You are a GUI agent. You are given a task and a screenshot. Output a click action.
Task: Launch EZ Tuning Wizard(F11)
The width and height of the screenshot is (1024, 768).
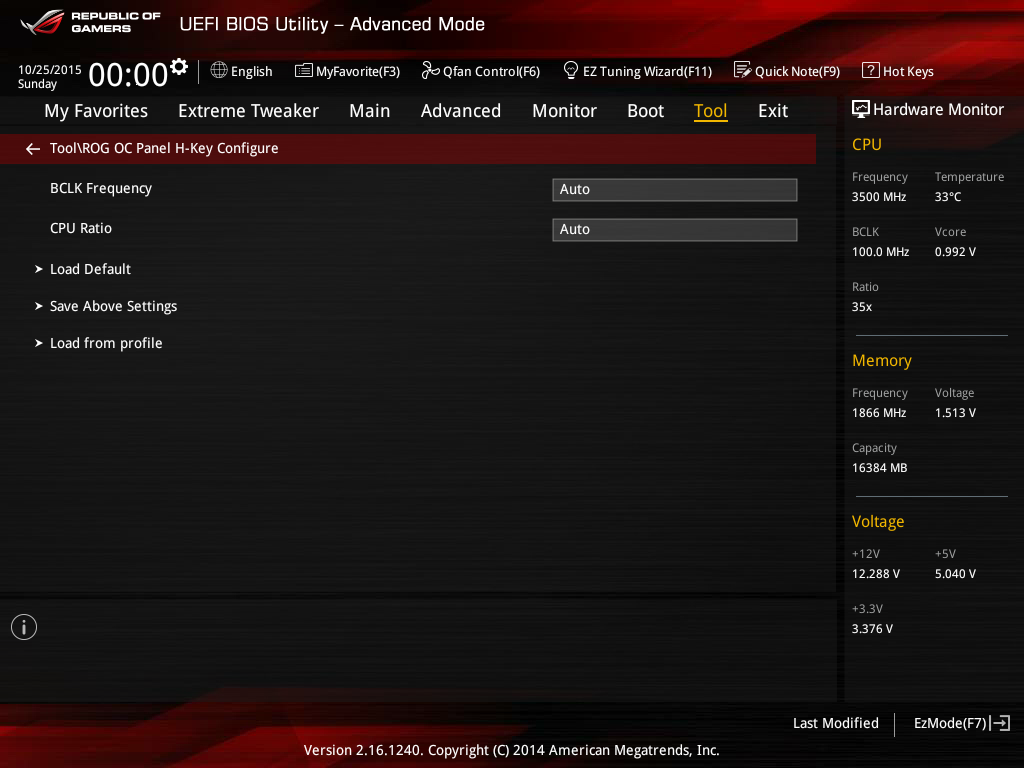click(x=637, y=71)
